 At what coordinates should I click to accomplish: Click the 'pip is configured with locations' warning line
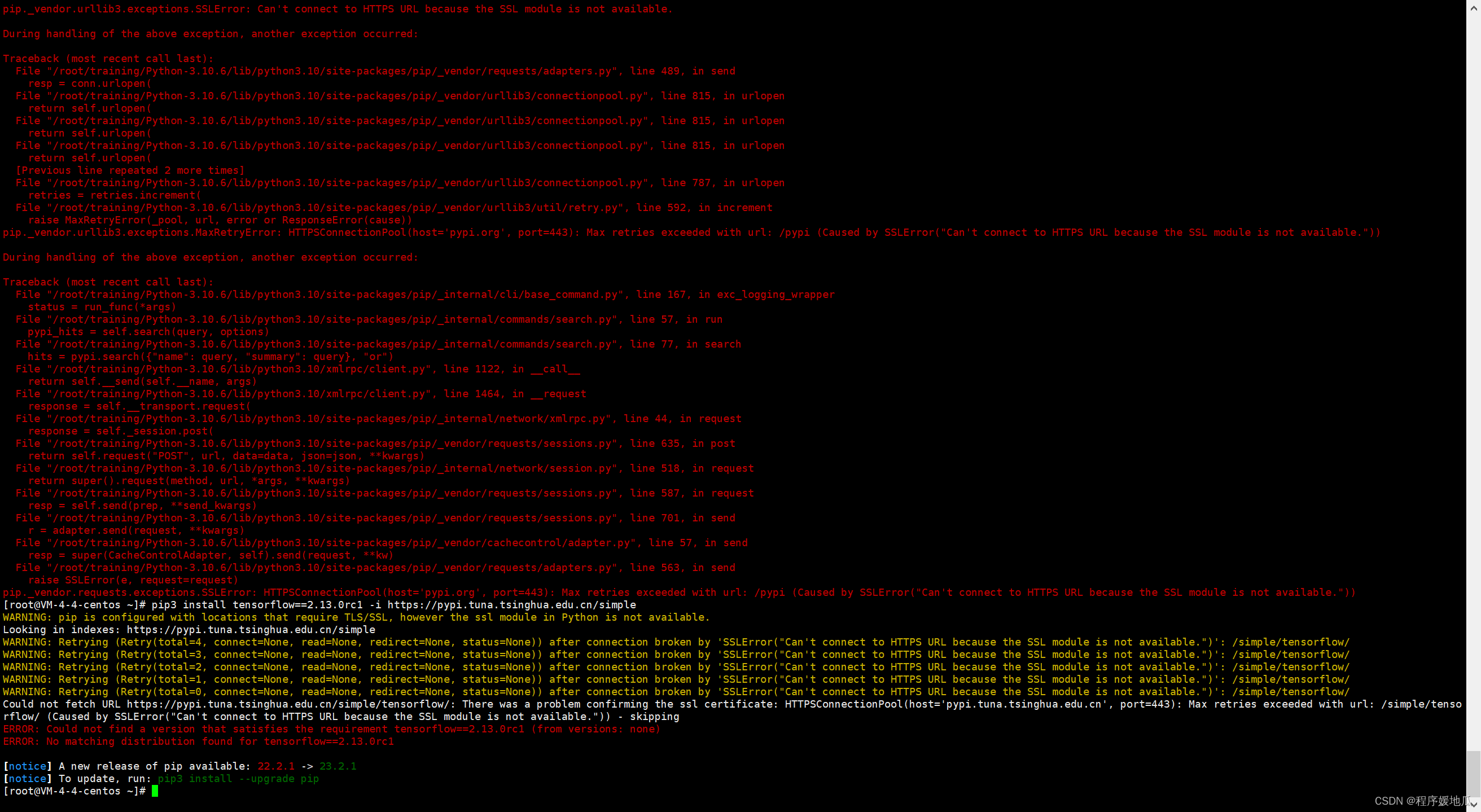coord(357,617)
